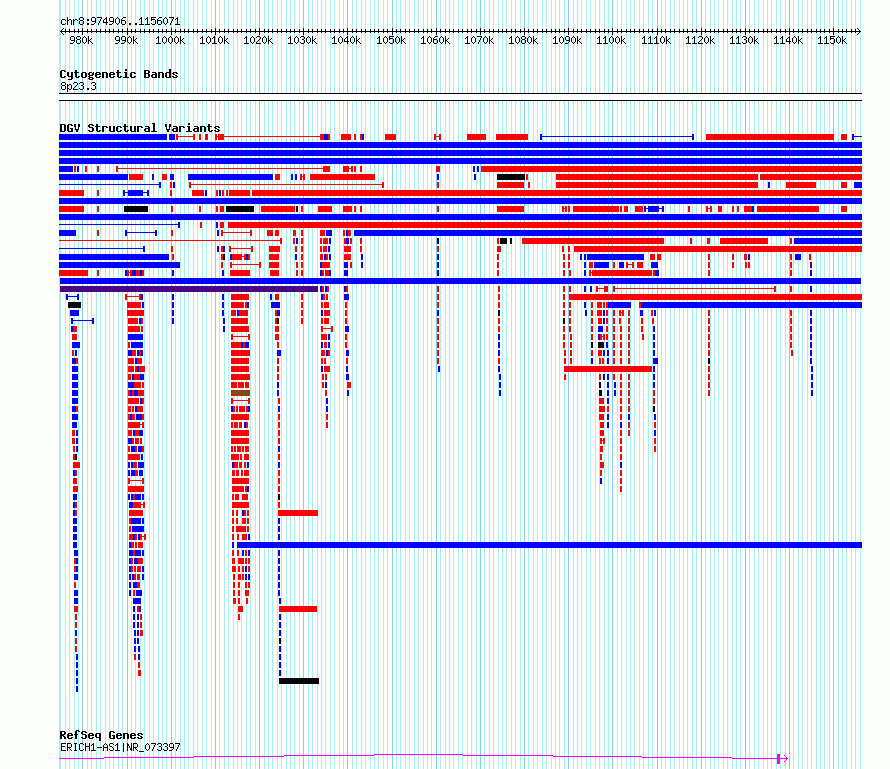The height and width of the screenshot is (769, 890).
Task: Click the 1070k scale label
Action: coord(479,40)
